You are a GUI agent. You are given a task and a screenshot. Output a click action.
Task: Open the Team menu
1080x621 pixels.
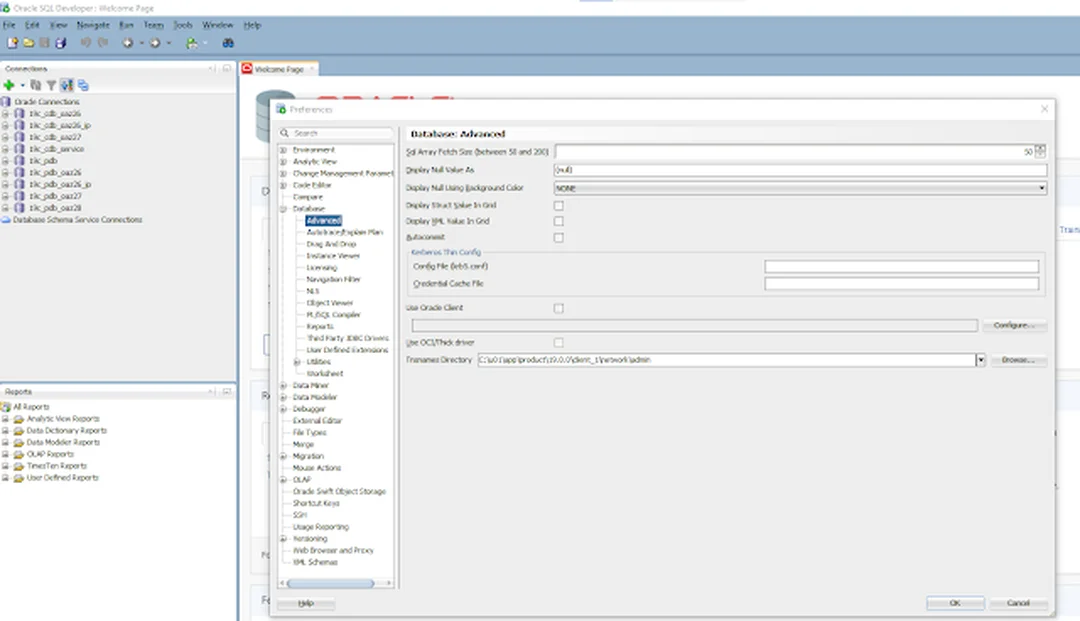(x=154, y=25)
